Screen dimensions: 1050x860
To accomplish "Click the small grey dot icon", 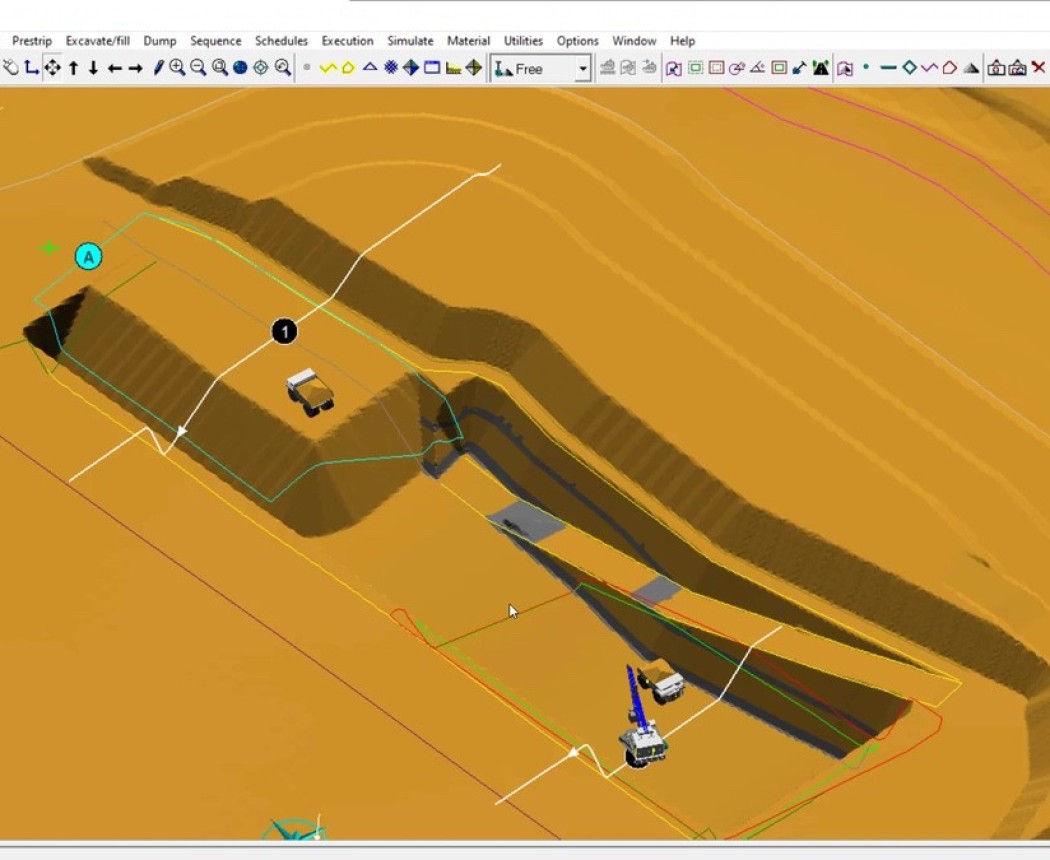I will click(x=307, y=68).
